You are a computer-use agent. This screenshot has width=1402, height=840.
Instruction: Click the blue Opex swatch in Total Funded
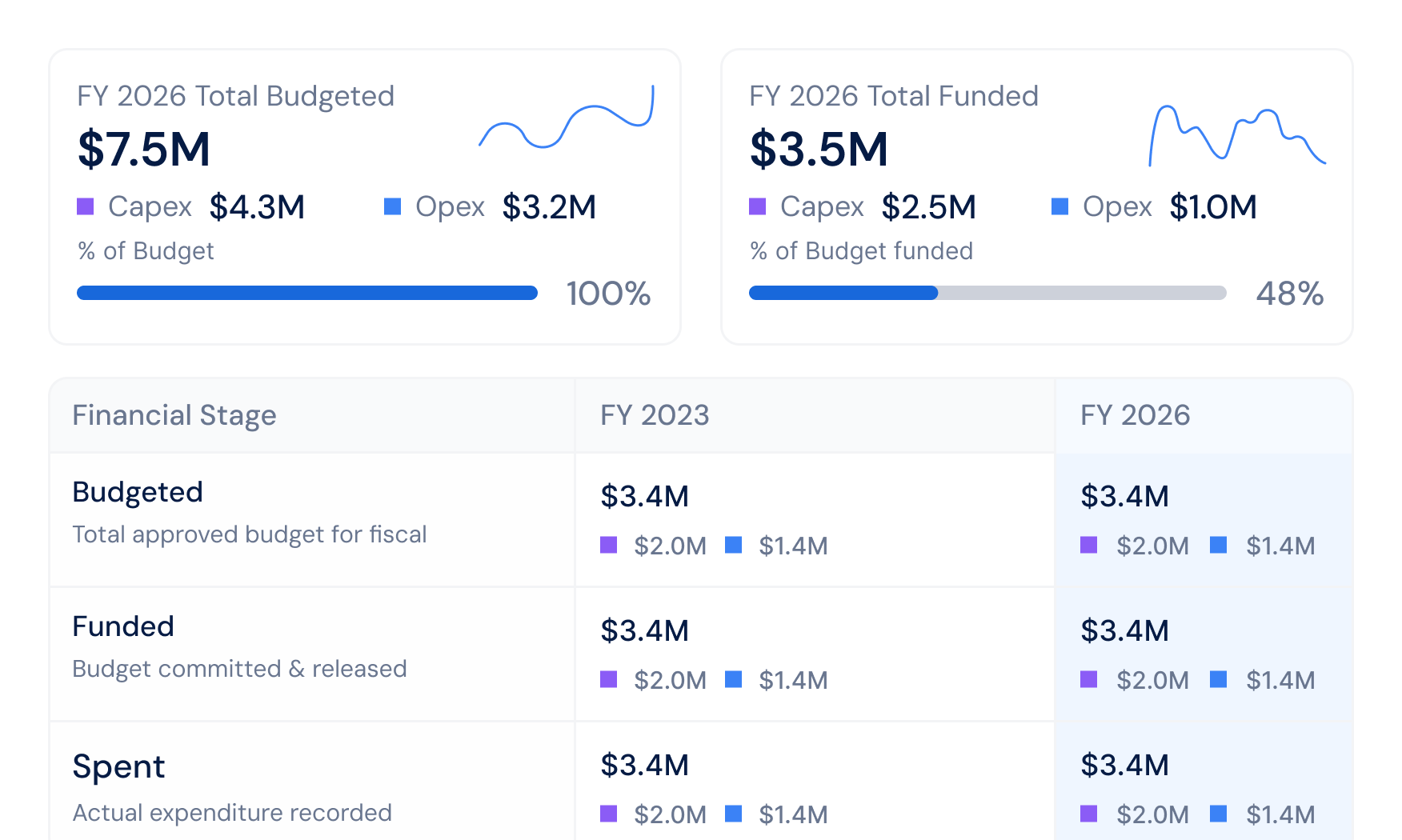pos(1060,206)
